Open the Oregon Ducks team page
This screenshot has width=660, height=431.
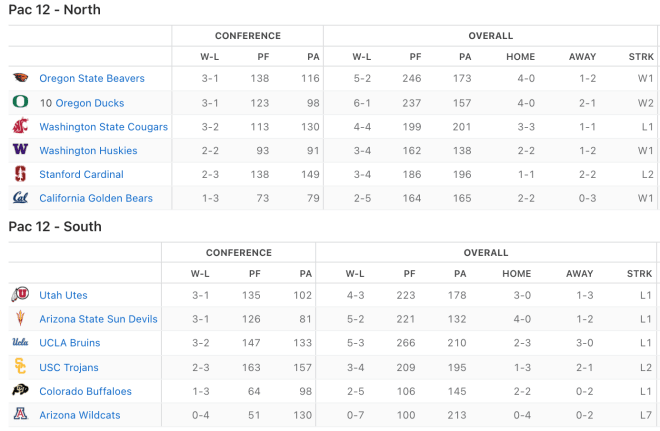pyautogui.click(x=90, y=103)
